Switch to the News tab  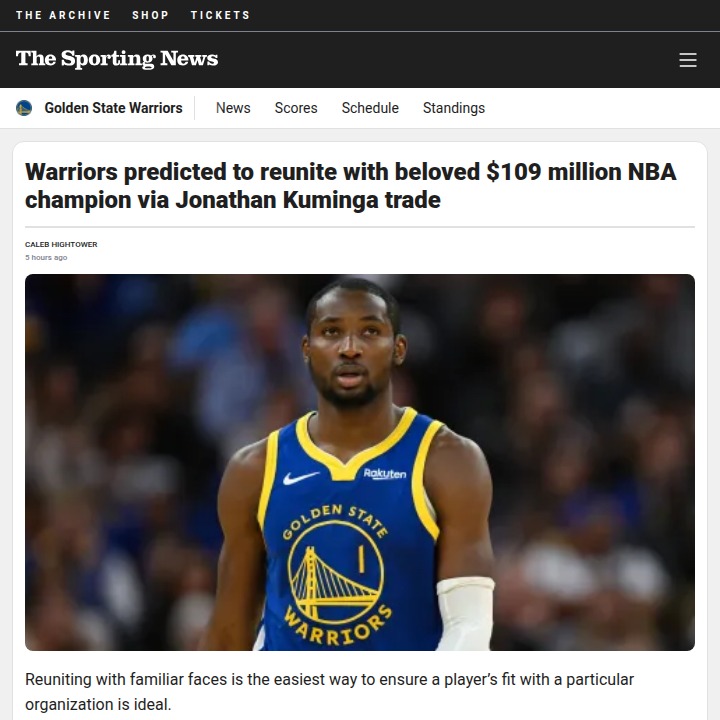coord(233,108)
